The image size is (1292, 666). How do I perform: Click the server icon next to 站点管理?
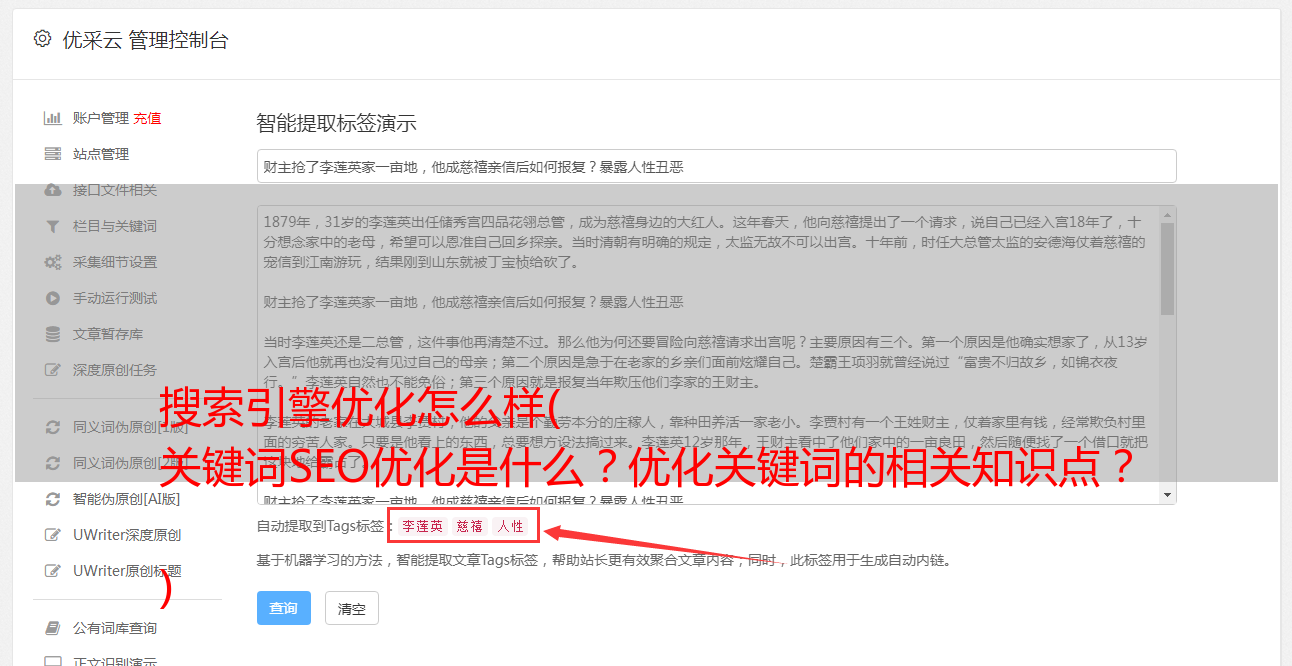53,154
